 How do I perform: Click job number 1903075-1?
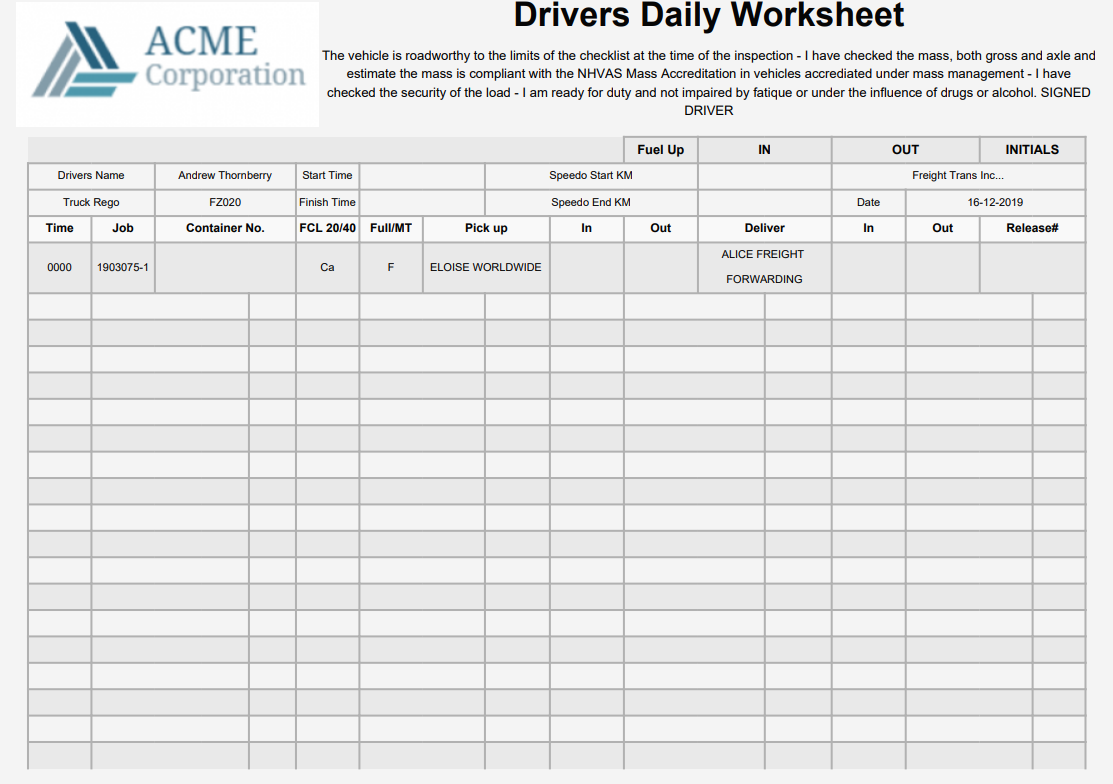tap(123, 267)
